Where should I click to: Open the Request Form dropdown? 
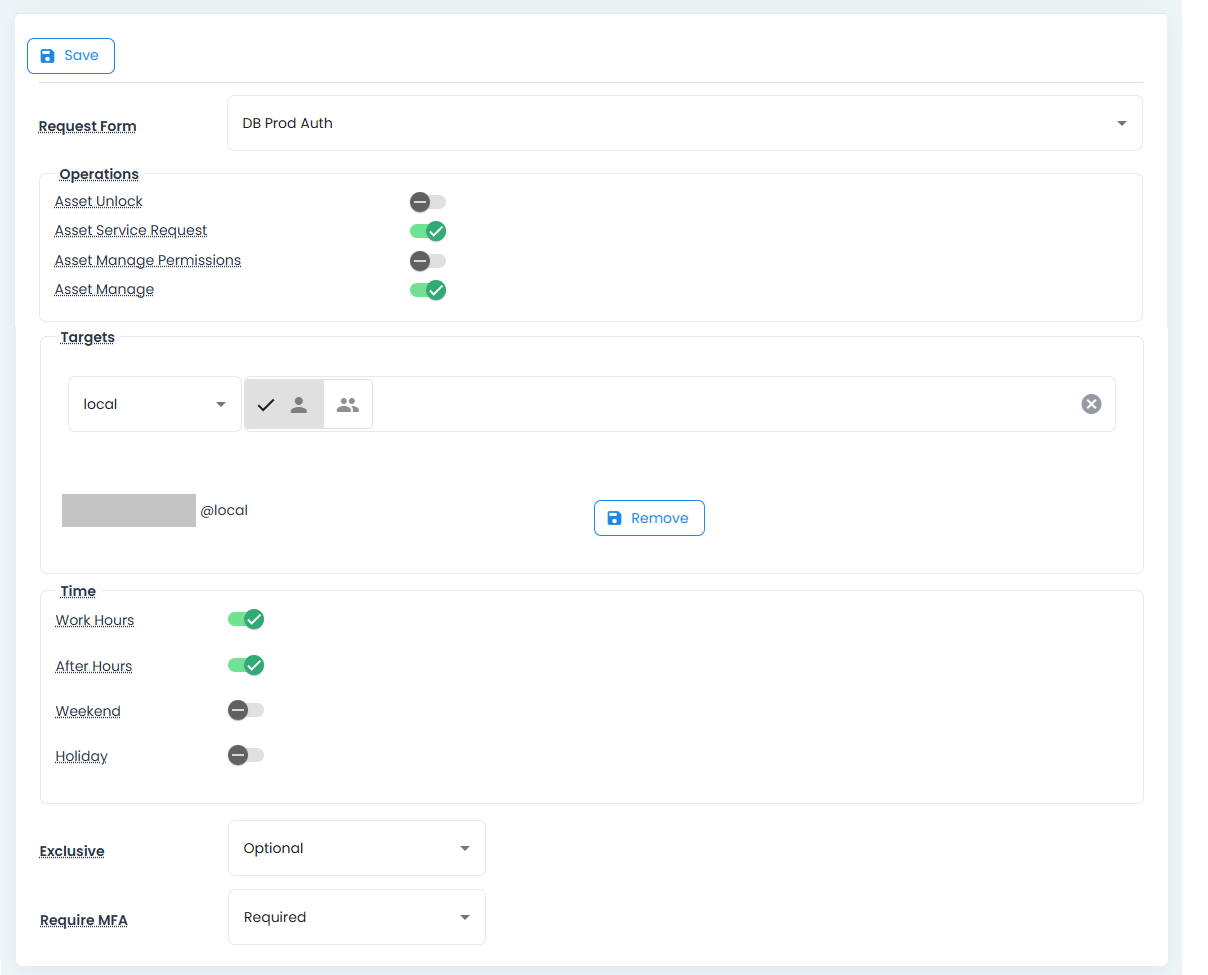tap(684, 123)
